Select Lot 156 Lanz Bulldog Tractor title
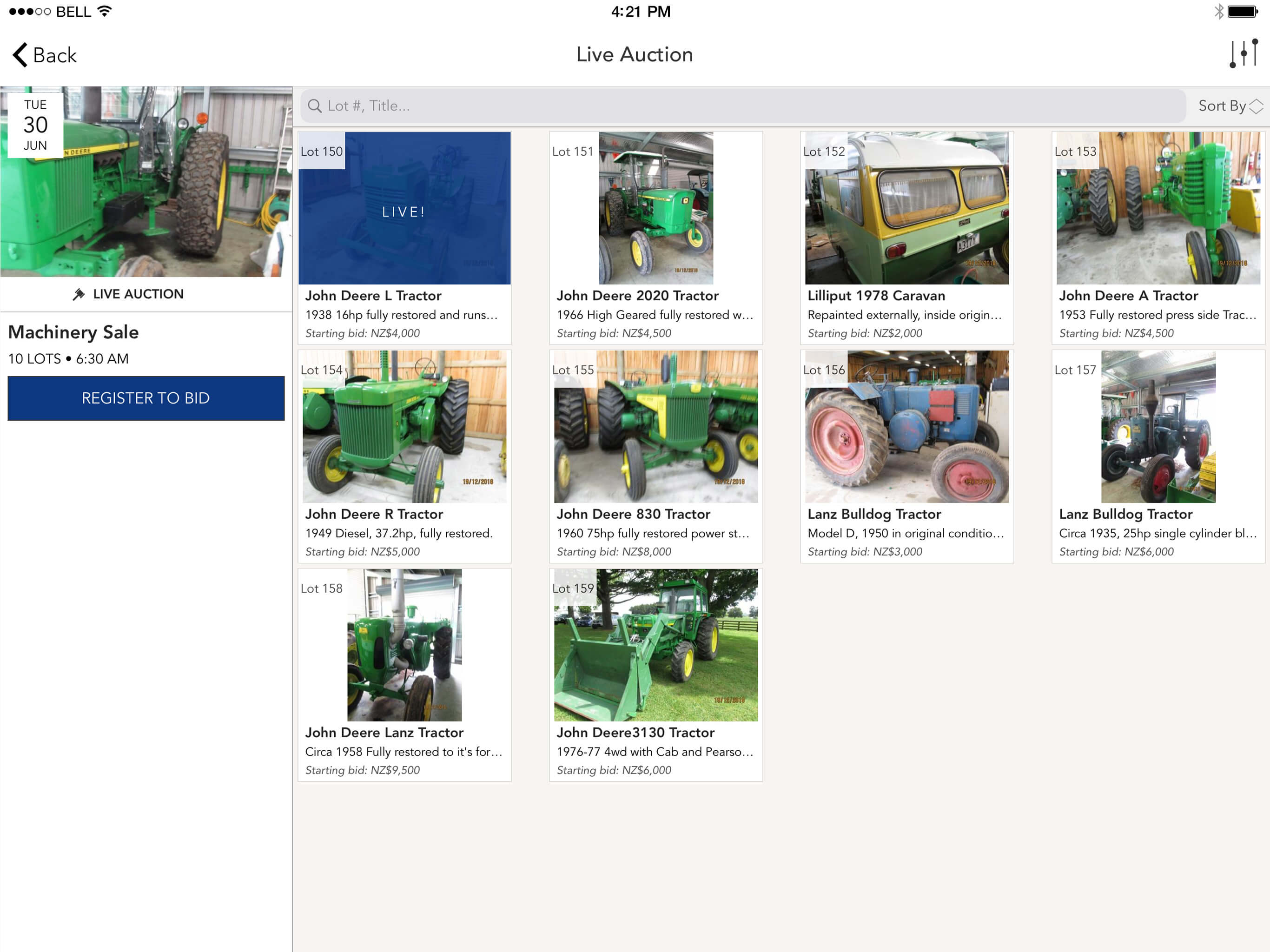 tap(874, 514)
